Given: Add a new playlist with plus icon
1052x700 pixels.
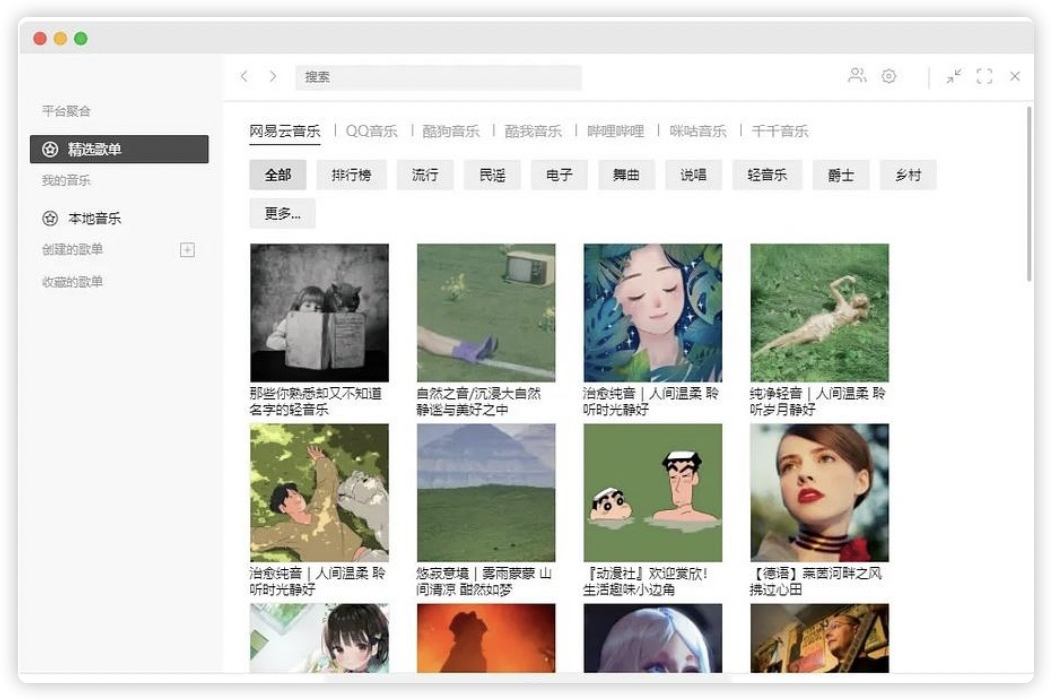Looking at the screenshot, I should pos(188,250).
